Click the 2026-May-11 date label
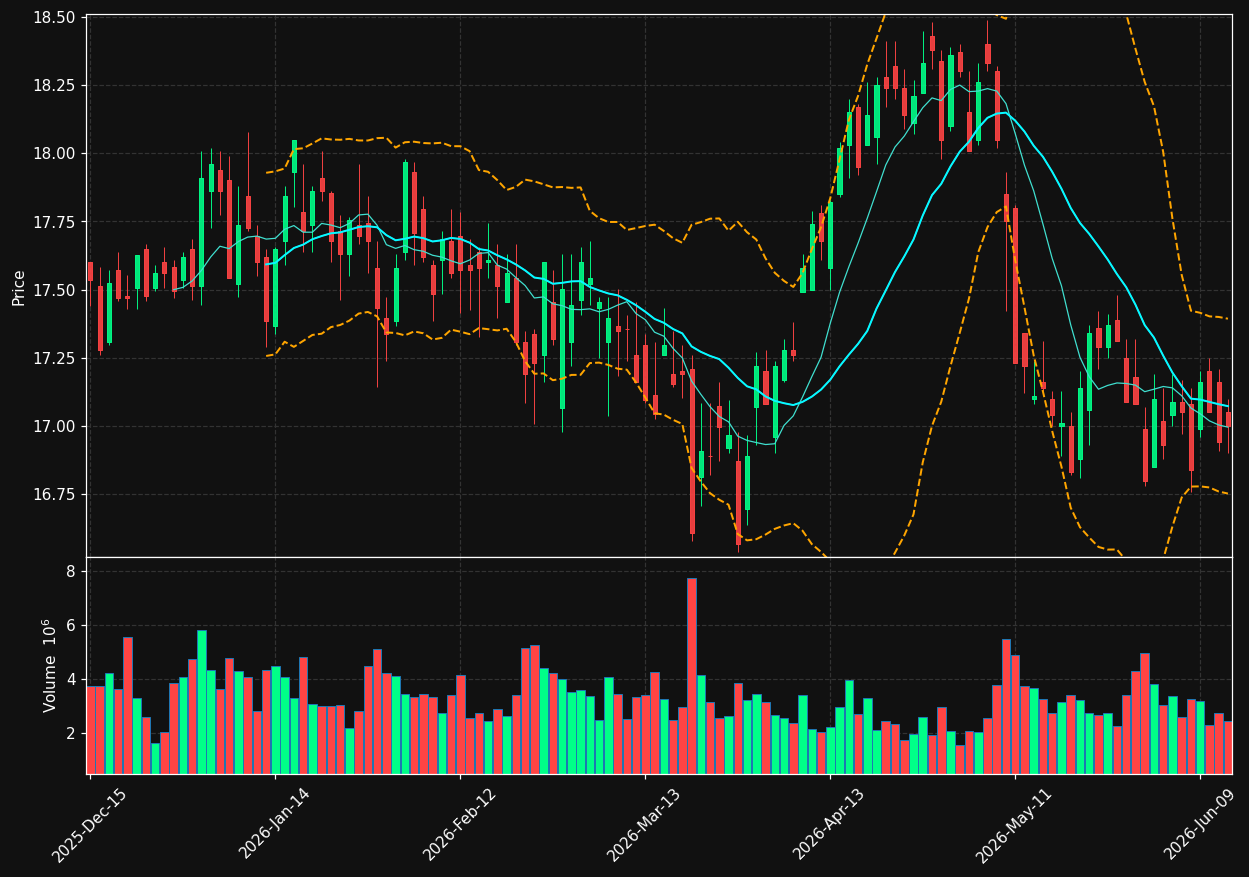This screenshot has height=877, width=1249. (x=1014, y=825)
